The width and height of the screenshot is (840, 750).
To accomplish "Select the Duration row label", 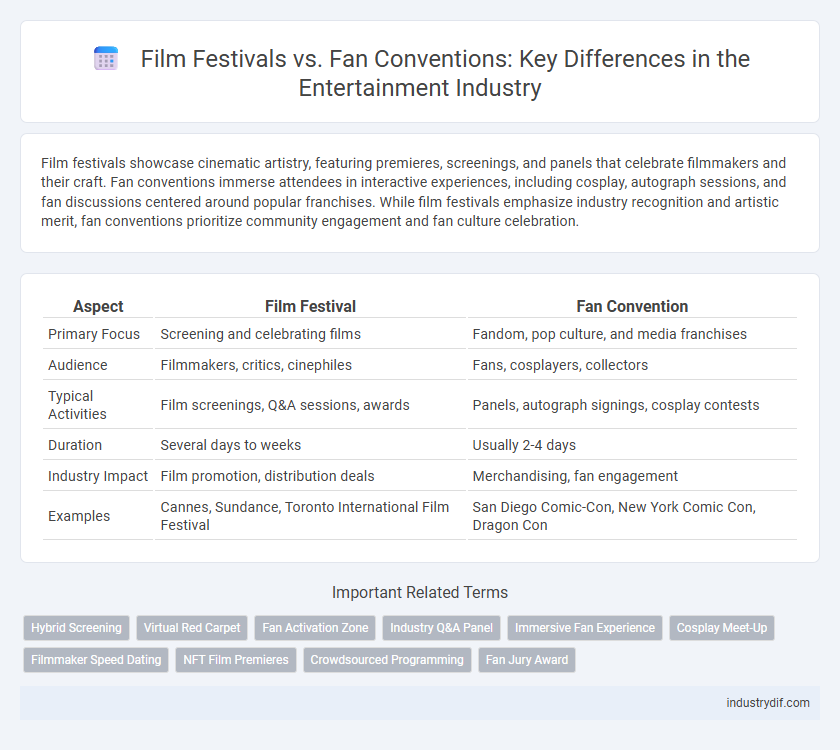I will (75, 445).
